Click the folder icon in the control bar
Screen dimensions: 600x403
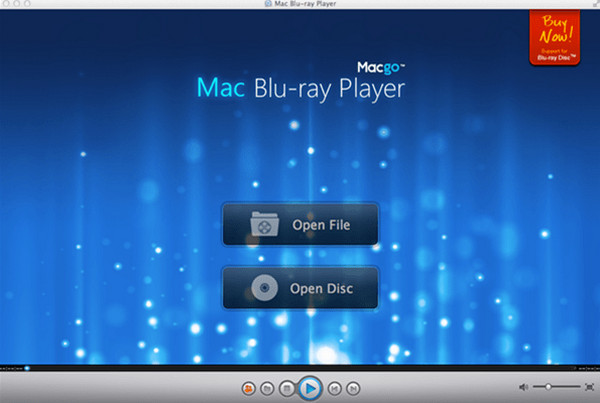tap(267, 389)
